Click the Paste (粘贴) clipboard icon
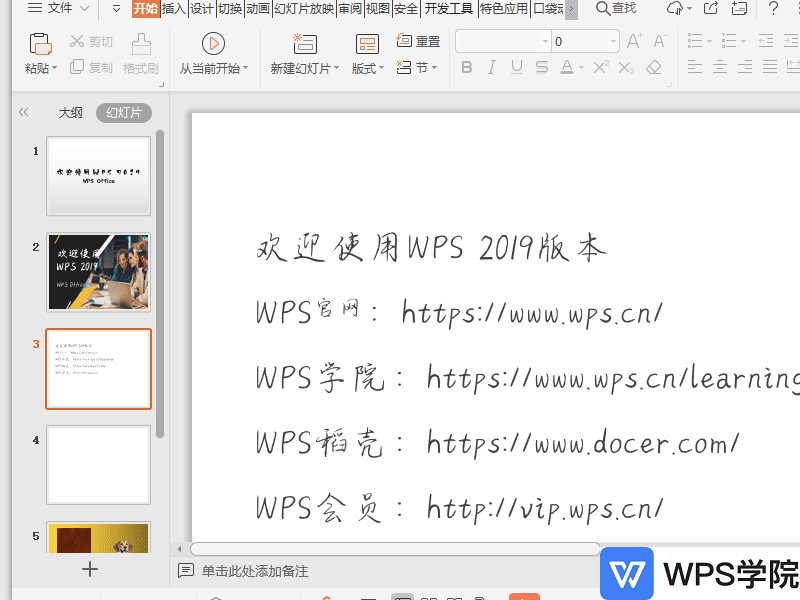The image size is (800, 600). [40, 44]
